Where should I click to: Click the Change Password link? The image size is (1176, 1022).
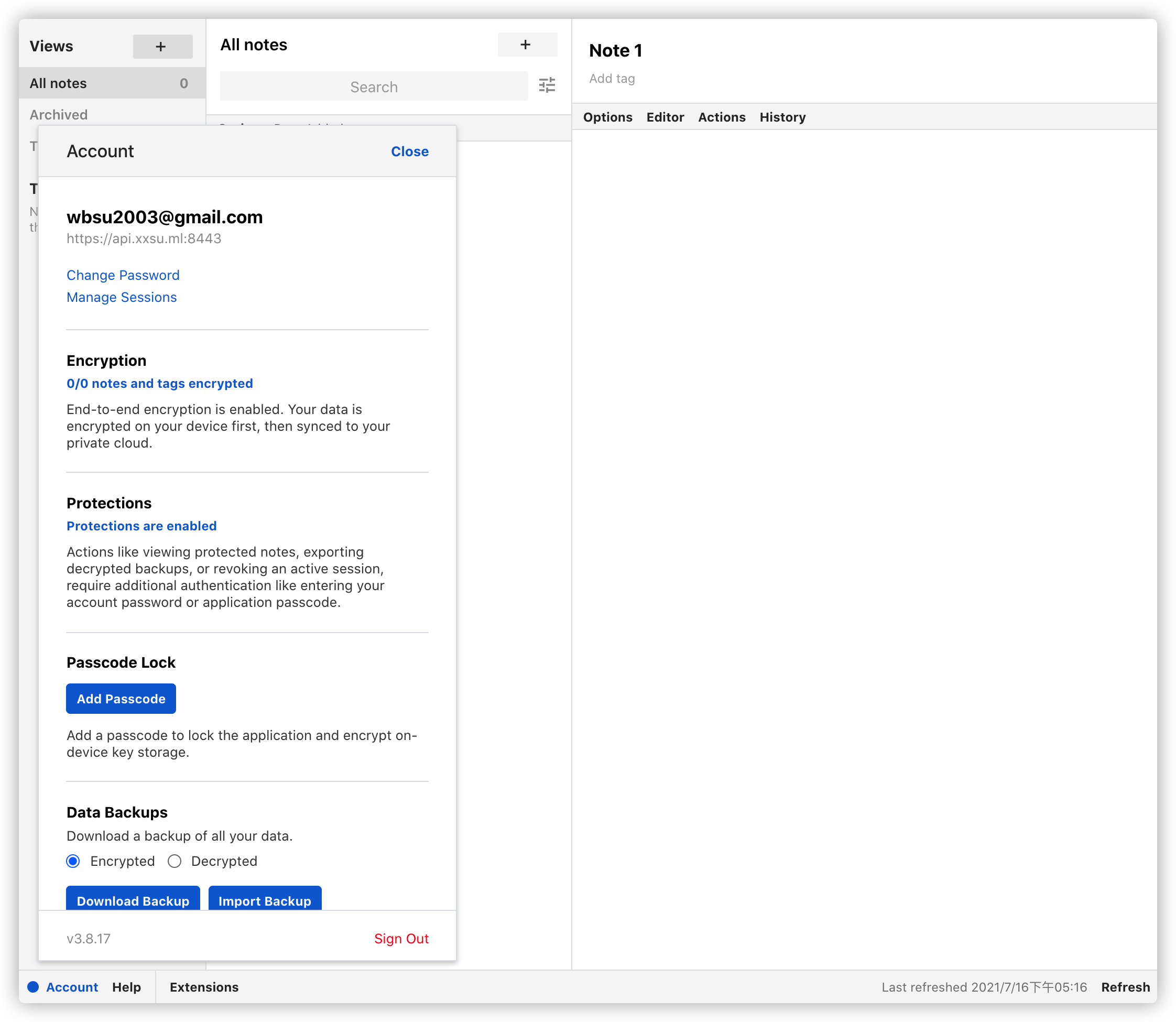point(123,275)
